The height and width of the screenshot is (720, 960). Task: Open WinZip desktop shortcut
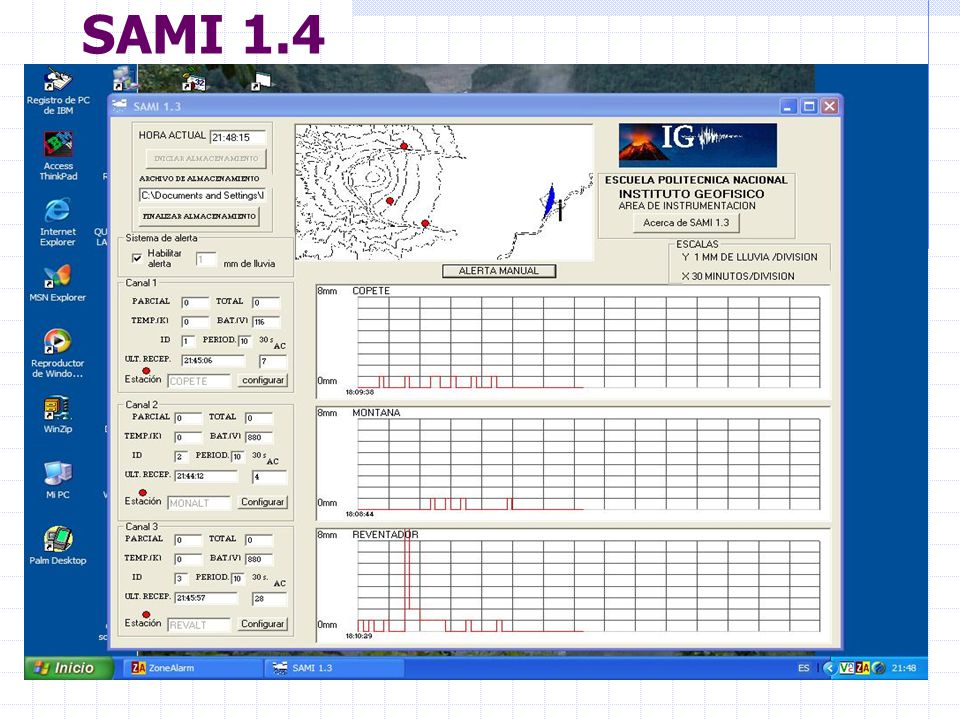pyautogui.click(x=58, y=414)
